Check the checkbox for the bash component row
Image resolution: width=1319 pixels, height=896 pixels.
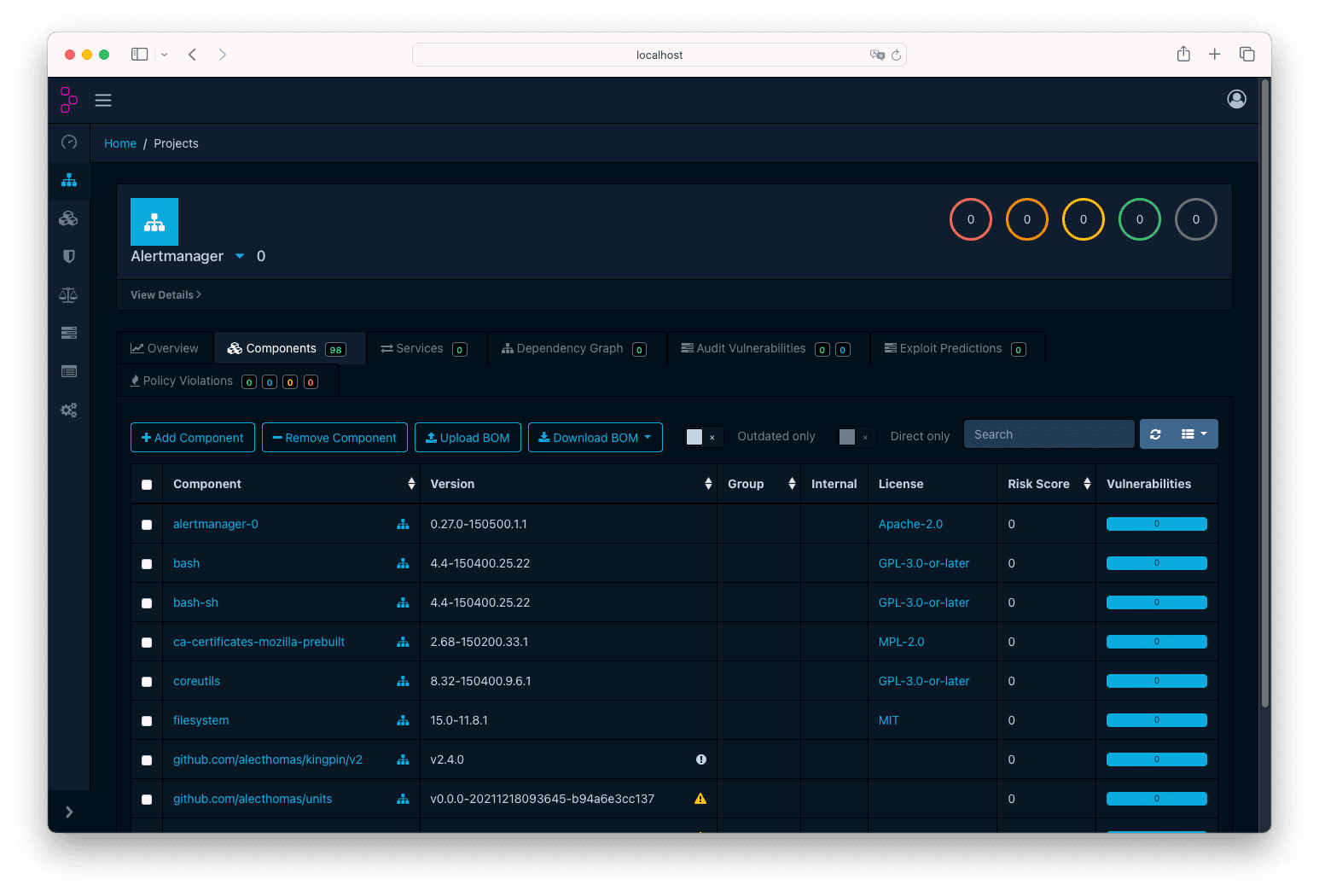pos(146,563)
